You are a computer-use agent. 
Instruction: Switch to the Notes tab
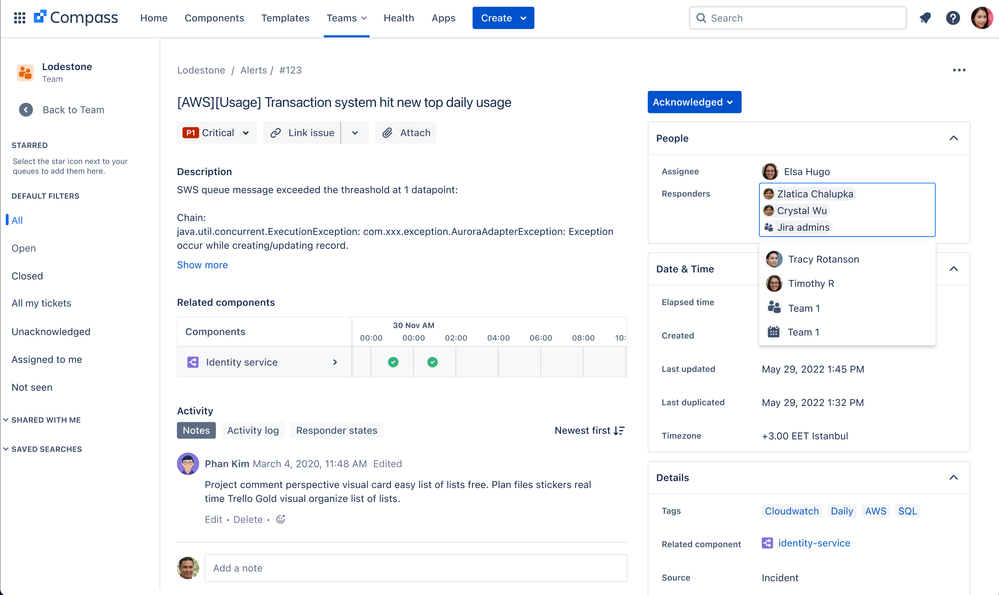pos(196,431)
